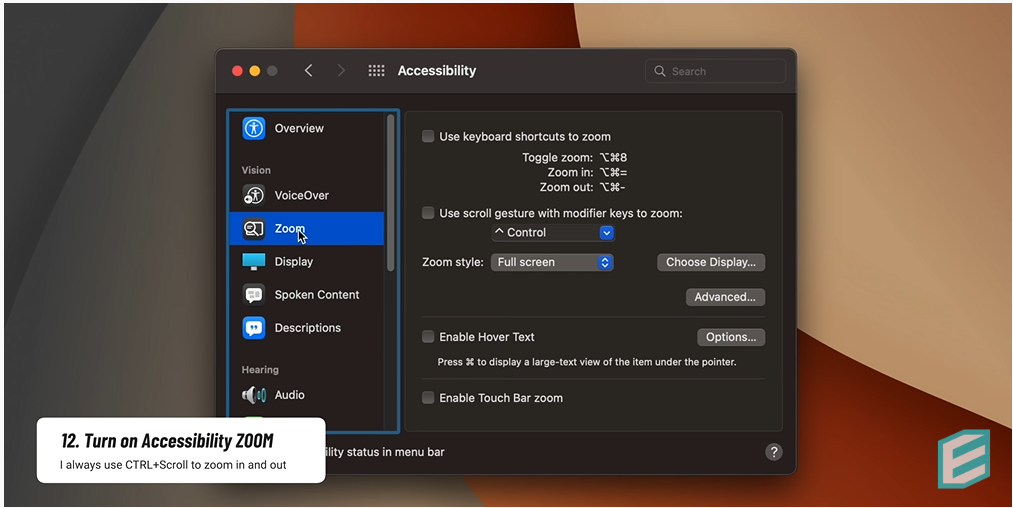
Task: Open the Zoom style Full screen dropdown
Action: [552, 262]
